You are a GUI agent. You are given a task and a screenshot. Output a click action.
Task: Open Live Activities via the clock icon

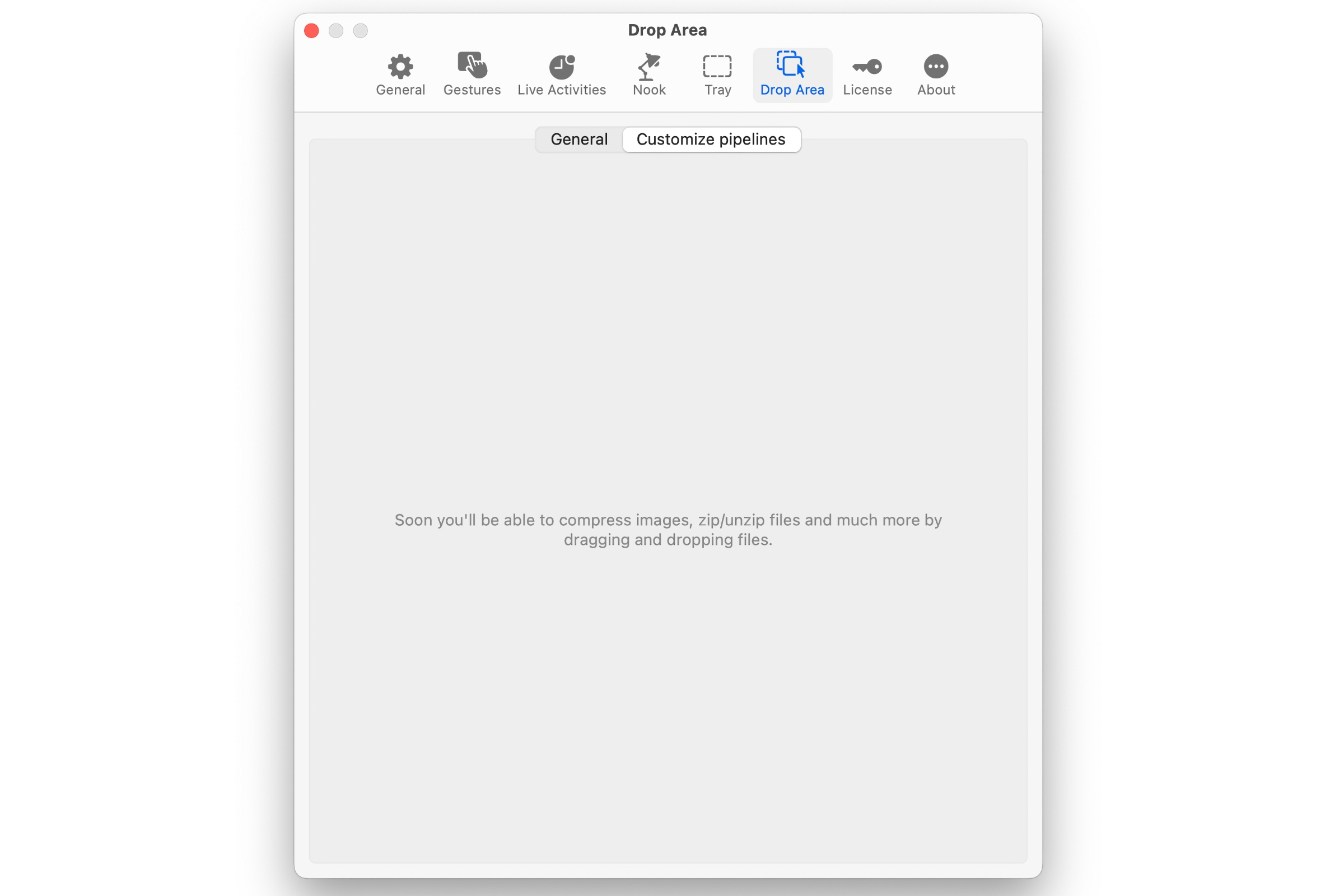pos(562,67)
